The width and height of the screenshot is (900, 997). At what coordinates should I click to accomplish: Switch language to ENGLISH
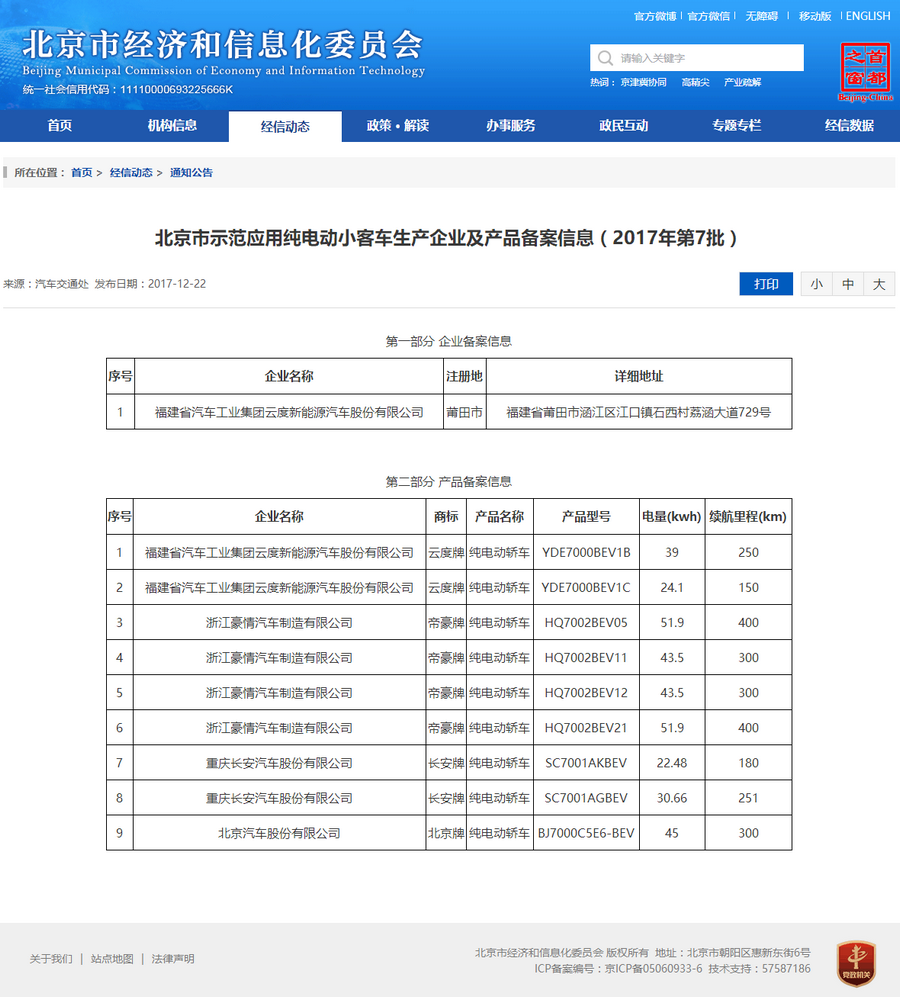coord(868,16)
